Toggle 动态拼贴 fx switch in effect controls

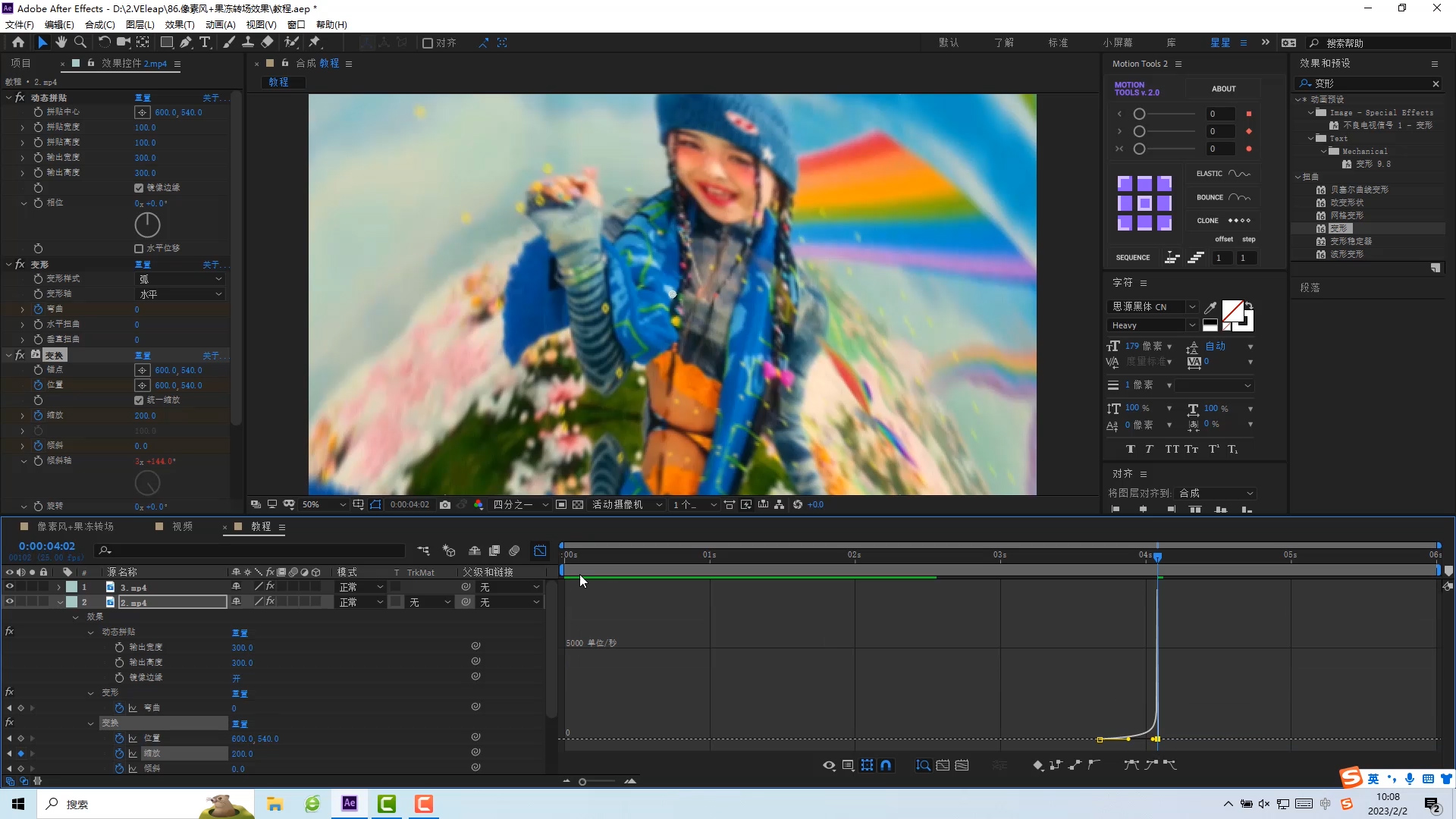20,98
